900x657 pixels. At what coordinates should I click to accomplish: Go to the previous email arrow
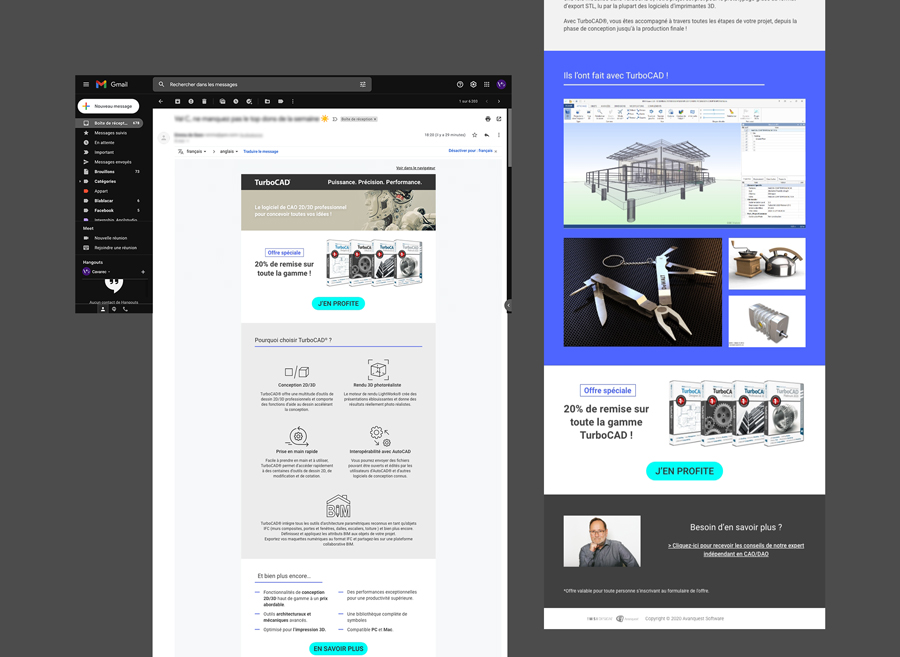pyautogui.click(x=487, y=102)
